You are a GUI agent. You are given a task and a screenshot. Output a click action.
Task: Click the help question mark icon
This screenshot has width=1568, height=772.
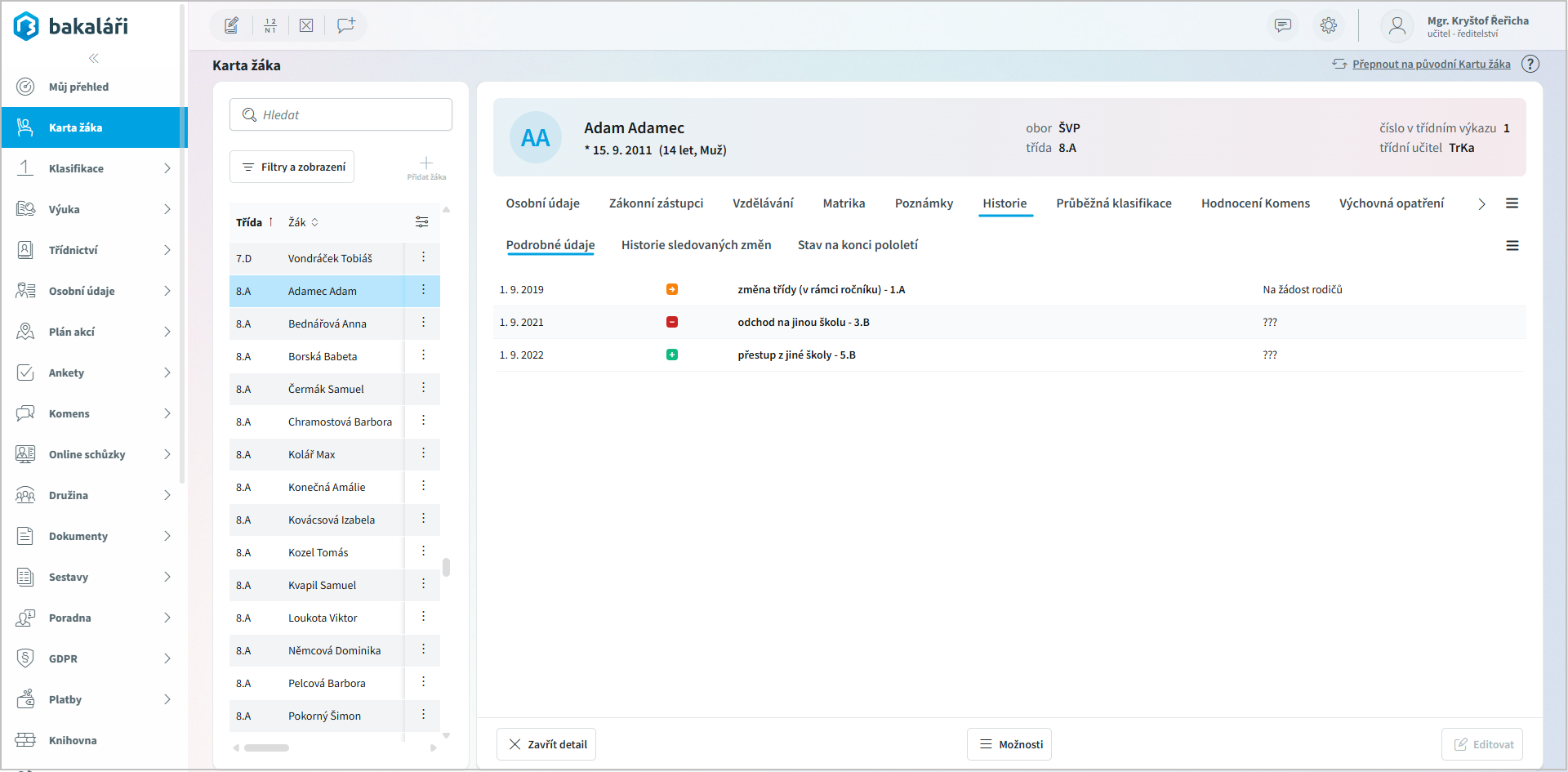1530,64
